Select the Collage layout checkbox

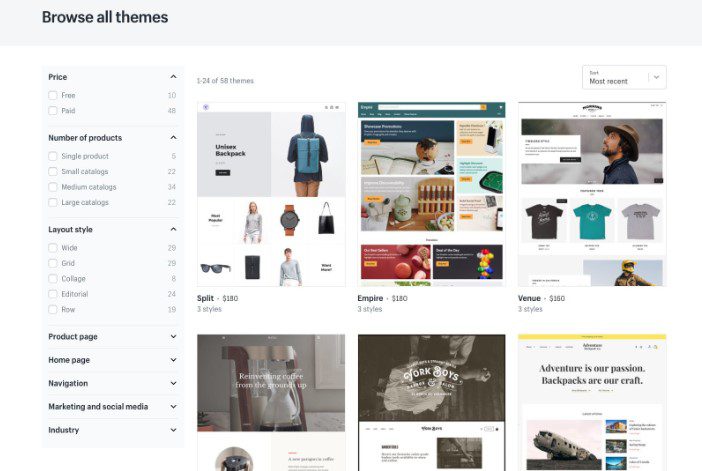coord(53,278)
